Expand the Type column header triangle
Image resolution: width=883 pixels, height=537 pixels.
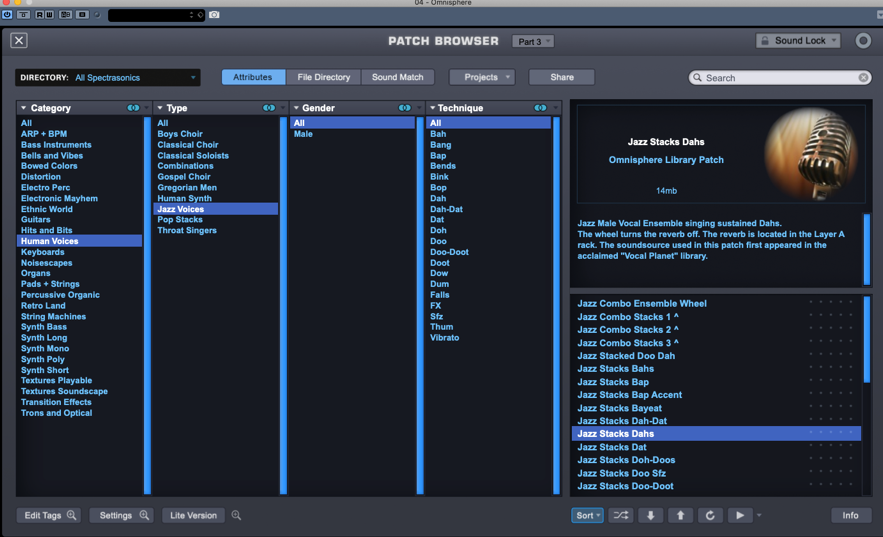[160, 108]
